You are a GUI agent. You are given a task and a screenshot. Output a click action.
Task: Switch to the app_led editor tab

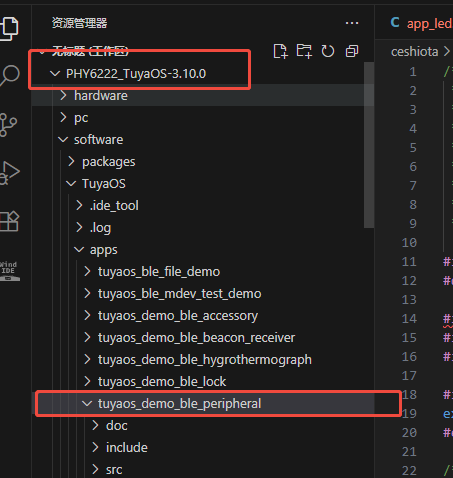pos(421,23)
